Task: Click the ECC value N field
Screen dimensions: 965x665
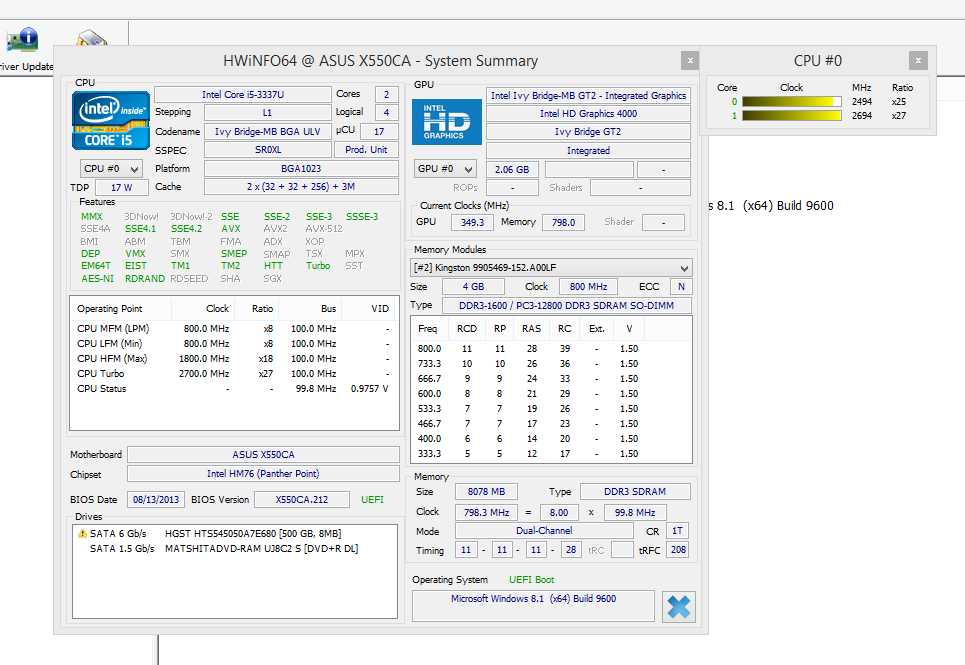Action: point(681,287)
